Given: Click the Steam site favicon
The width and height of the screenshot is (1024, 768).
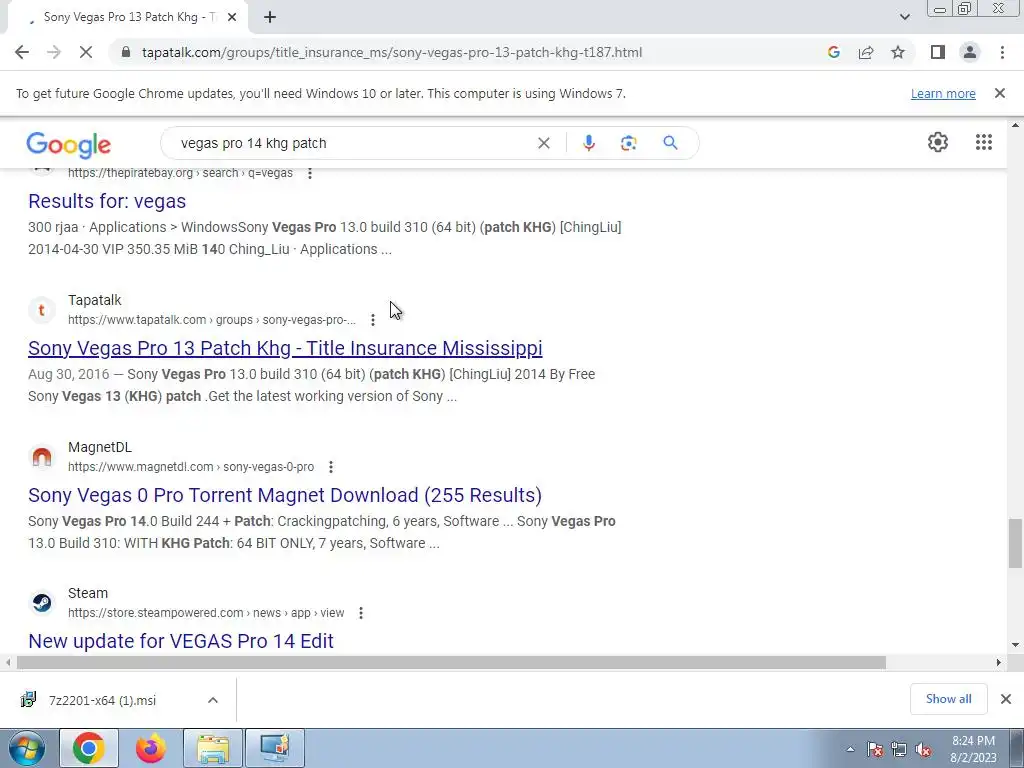Looking at the screenshot, I should point(42,602).
